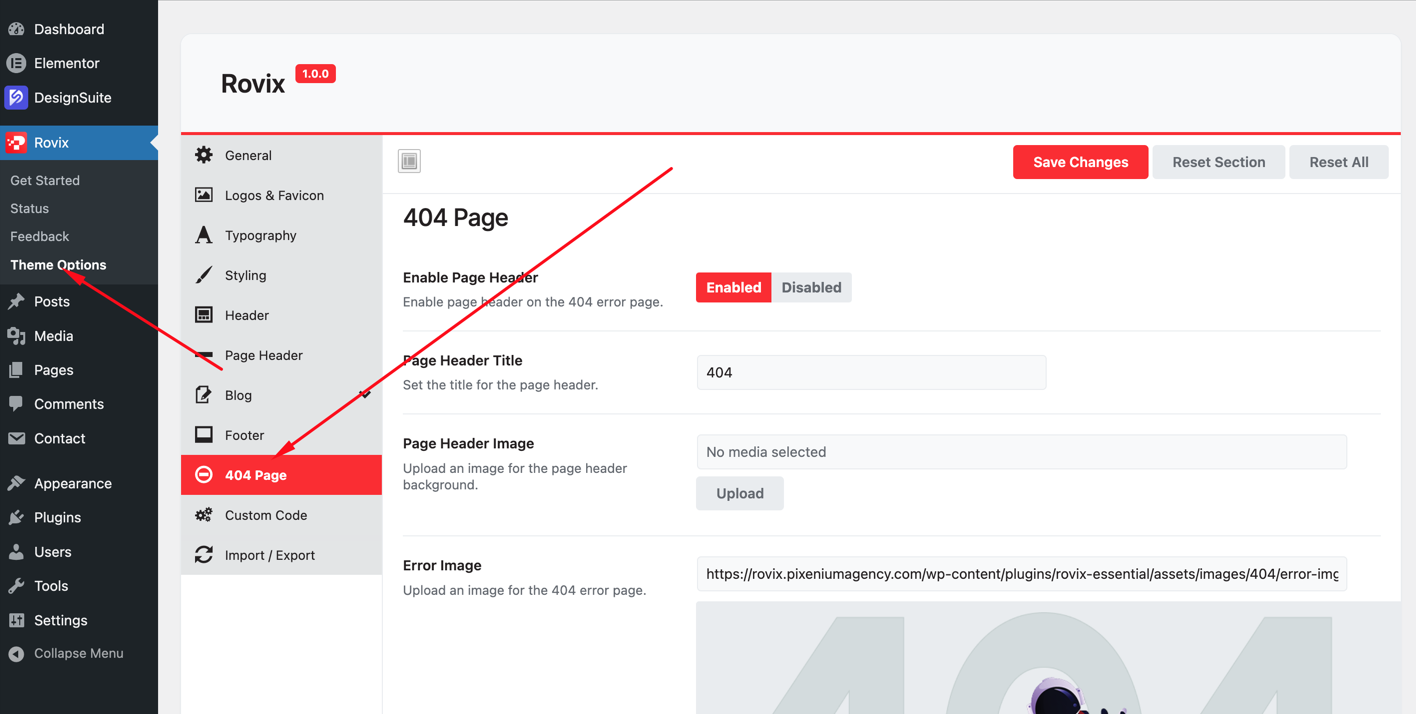Click the Error Image URL field

coord(1021,574)
